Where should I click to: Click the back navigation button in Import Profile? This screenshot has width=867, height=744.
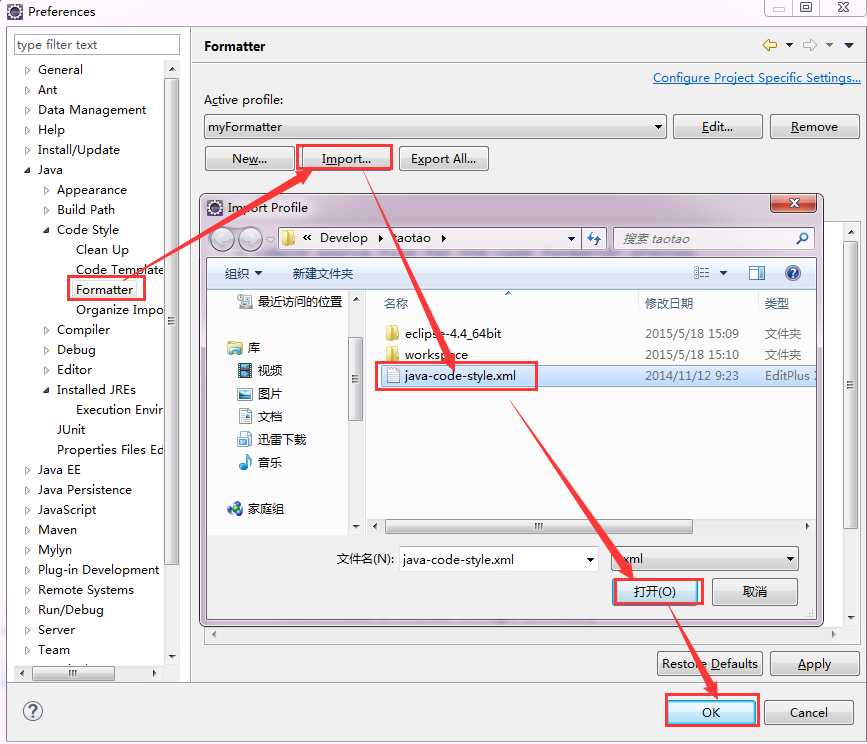pyautogui.click(x=222, y=239)
